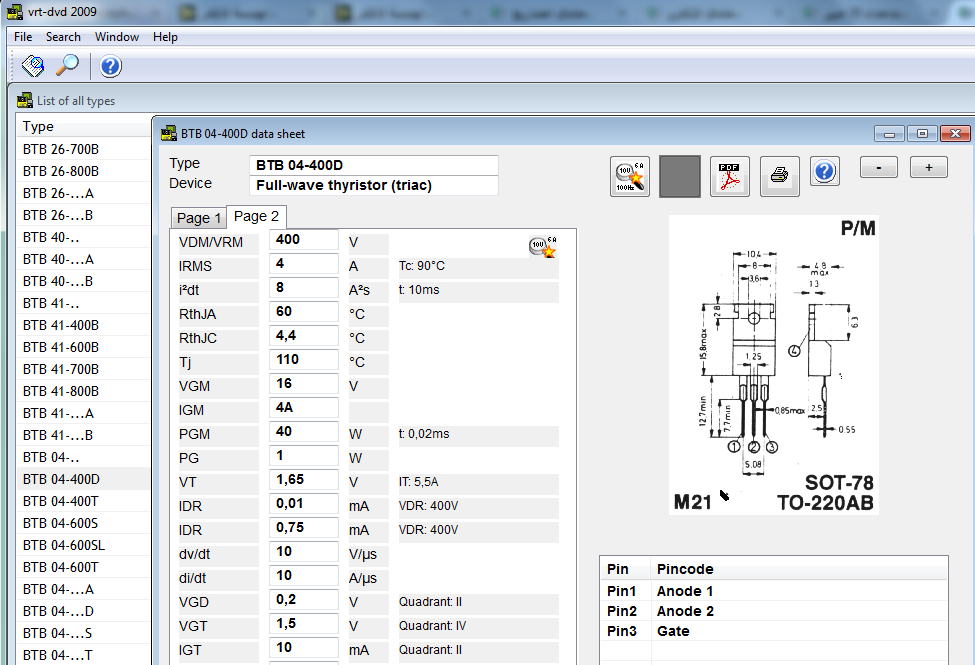Select BTB 04-400T in the type list

(x=83, y=501)
